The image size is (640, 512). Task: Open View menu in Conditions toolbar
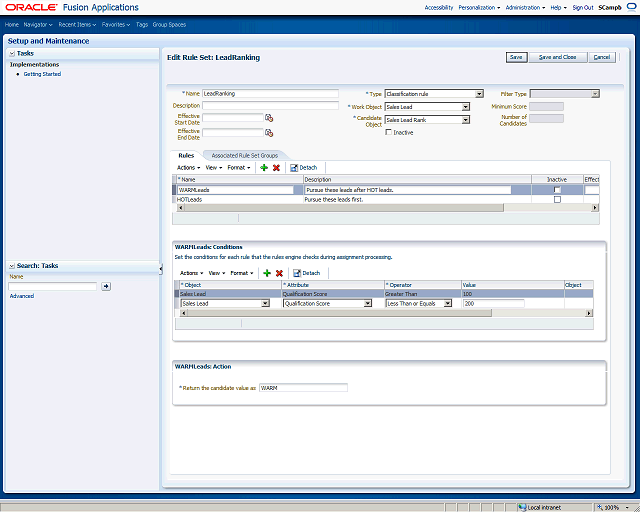217,273
